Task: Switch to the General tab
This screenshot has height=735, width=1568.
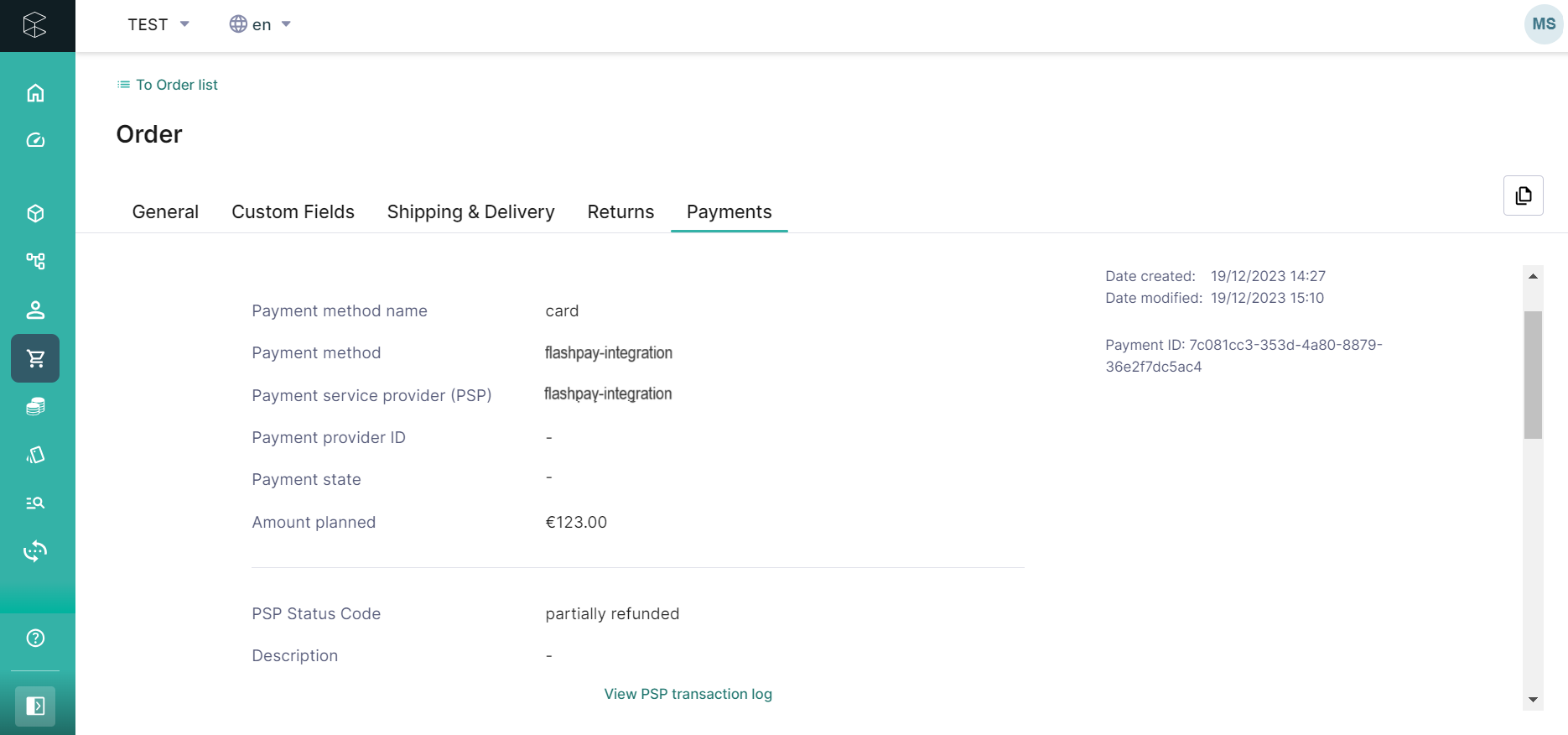Action: [x=165, y=211]
